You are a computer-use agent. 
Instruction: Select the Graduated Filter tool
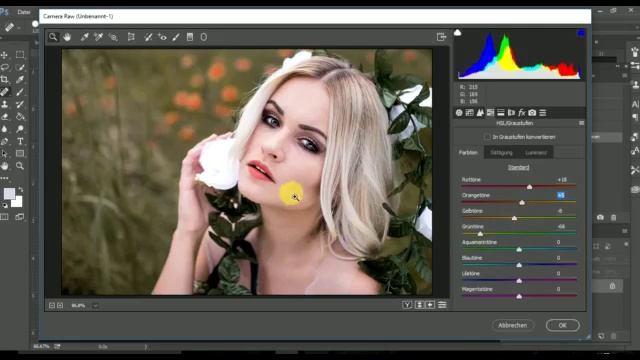[190, 37]
